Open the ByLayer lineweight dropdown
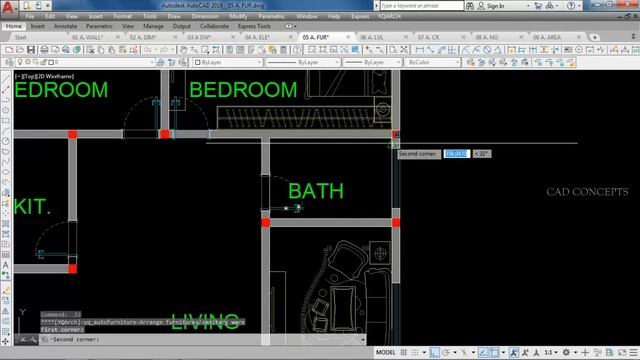 (x=398, y=62)
